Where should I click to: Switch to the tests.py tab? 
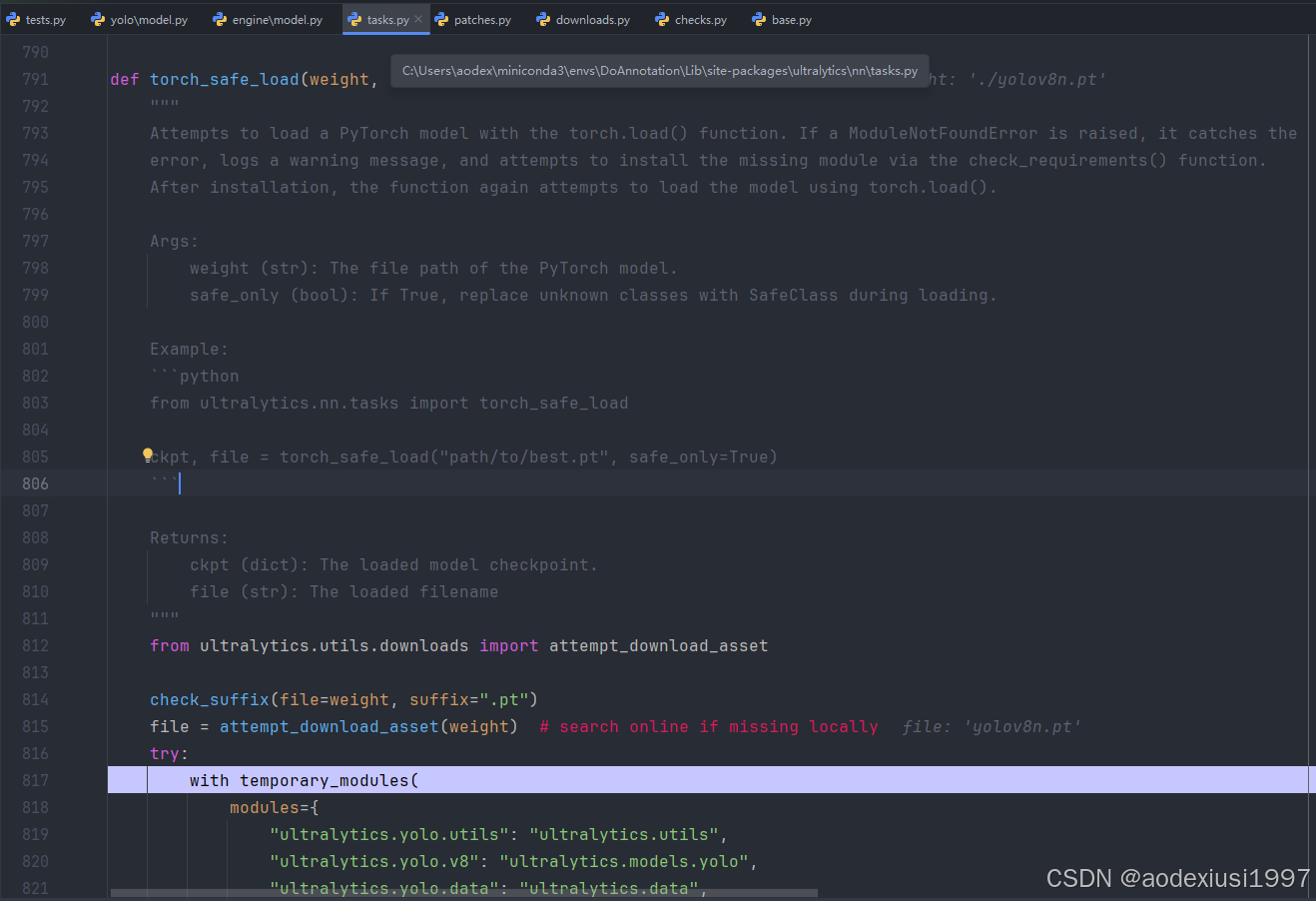(37, 20)
